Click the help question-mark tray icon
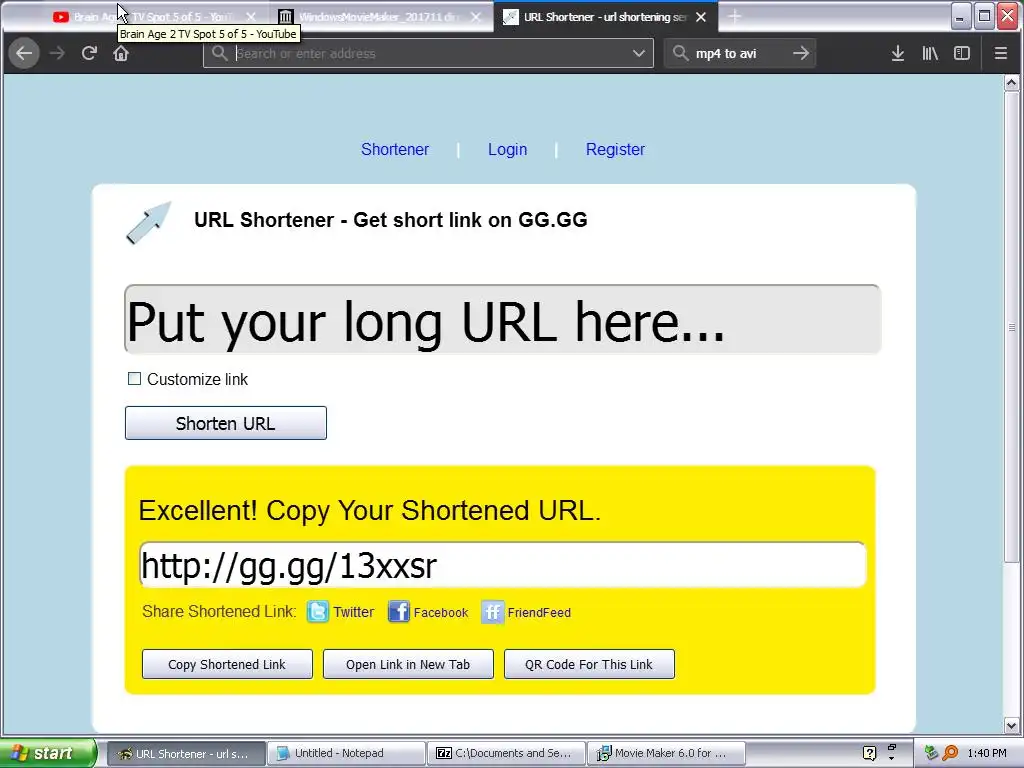This screenshot has height=768, width=1024. pyautogui.click(x=869, y=753)
